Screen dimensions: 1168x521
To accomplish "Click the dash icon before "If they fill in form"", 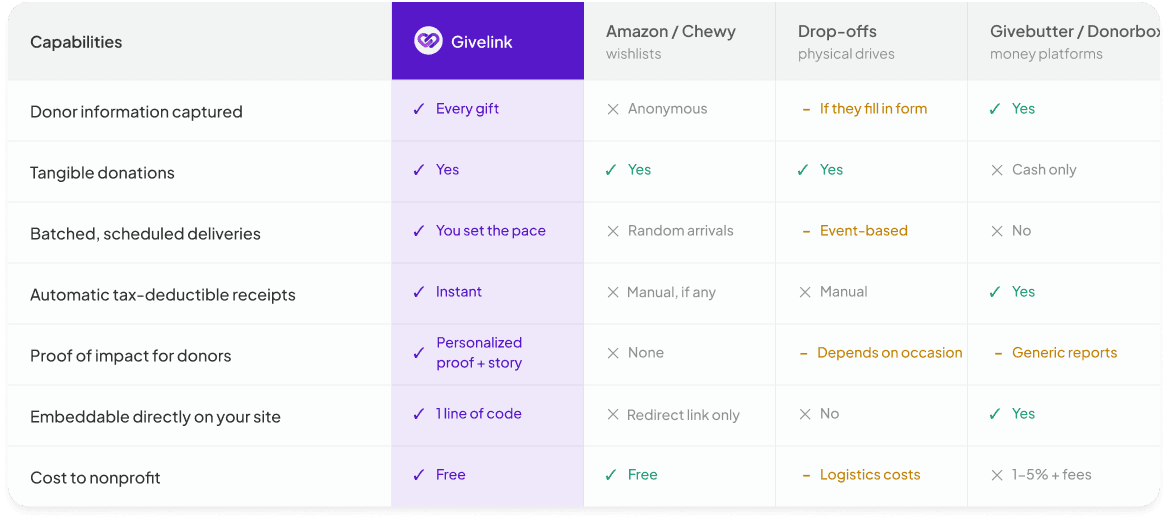I will 806,110.
